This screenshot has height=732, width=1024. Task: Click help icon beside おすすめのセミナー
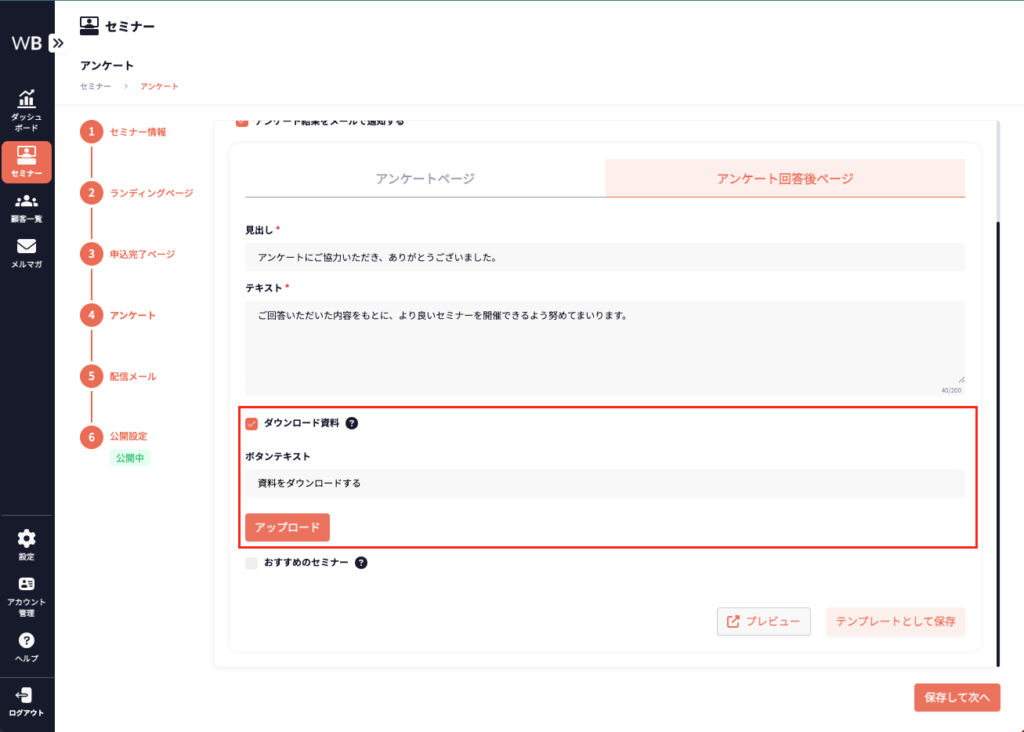click(x=361, y=563)
